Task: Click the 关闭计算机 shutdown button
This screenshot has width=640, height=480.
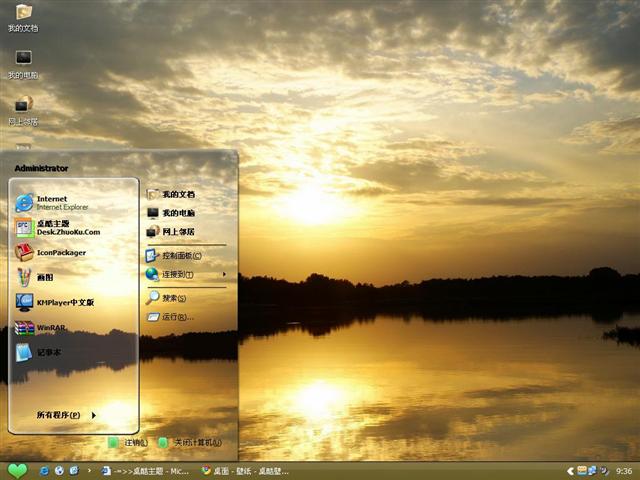Action: coord(190,443)
